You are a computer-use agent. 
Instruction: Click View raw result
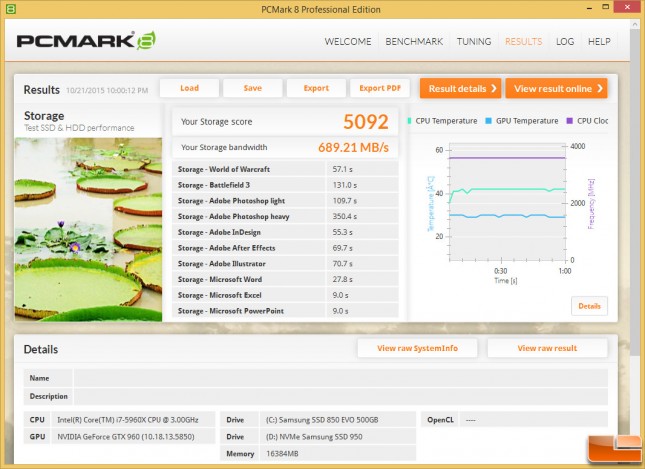pyautogui.click(x=547, y=348)
